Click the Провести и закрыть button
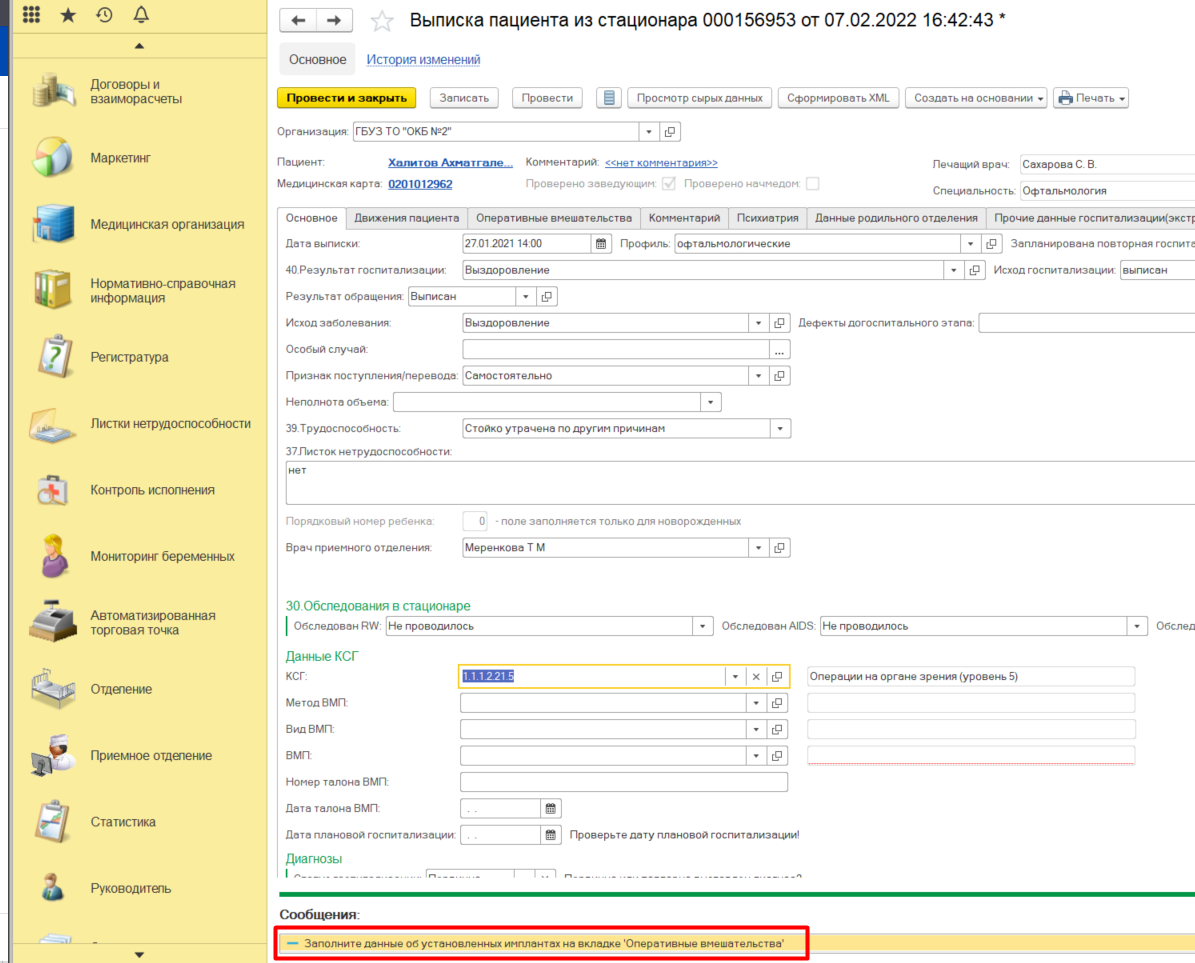 346,98
